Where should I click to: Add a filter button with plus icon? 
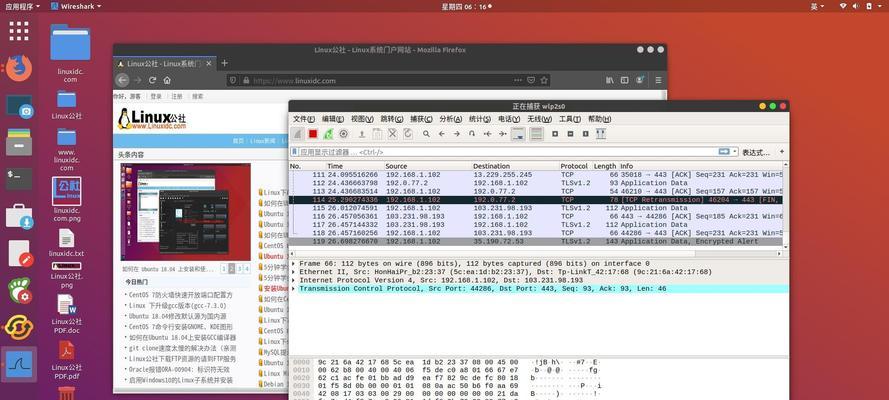coord(782,152)
